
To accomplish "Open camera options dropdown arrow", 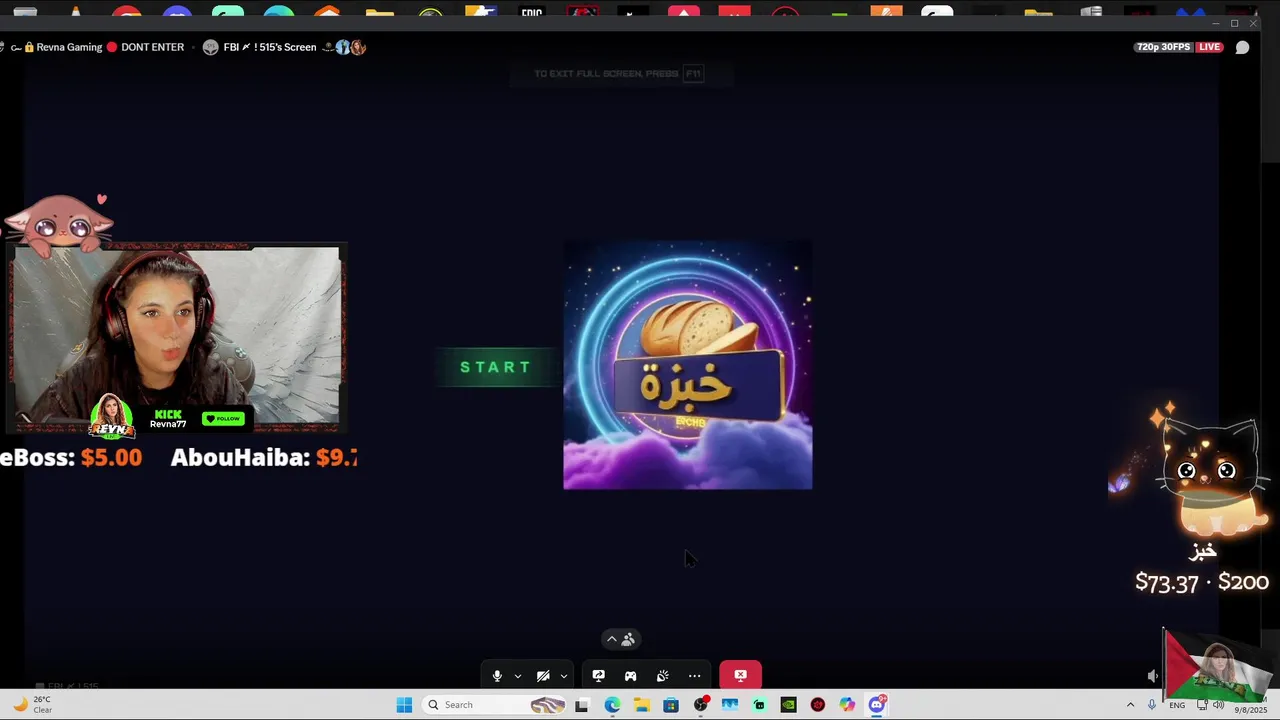I will coord(563,676).
